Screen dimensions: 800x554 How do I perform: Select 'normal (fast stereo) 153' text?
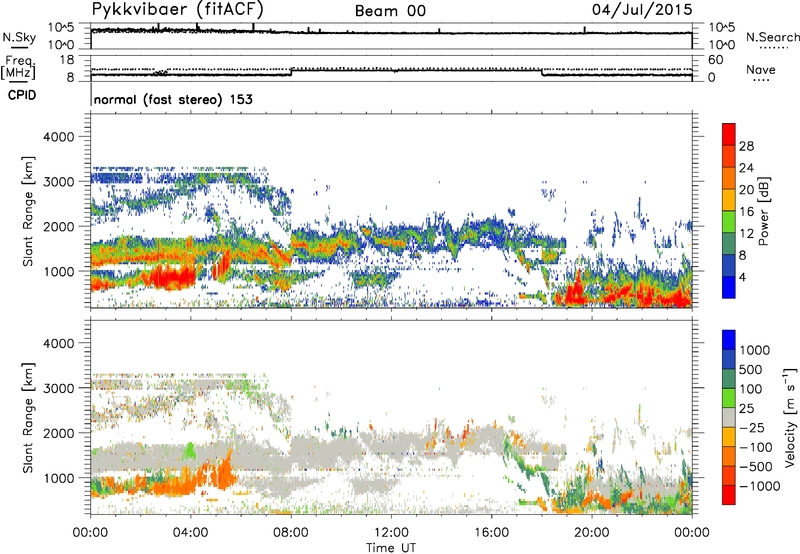173,99
